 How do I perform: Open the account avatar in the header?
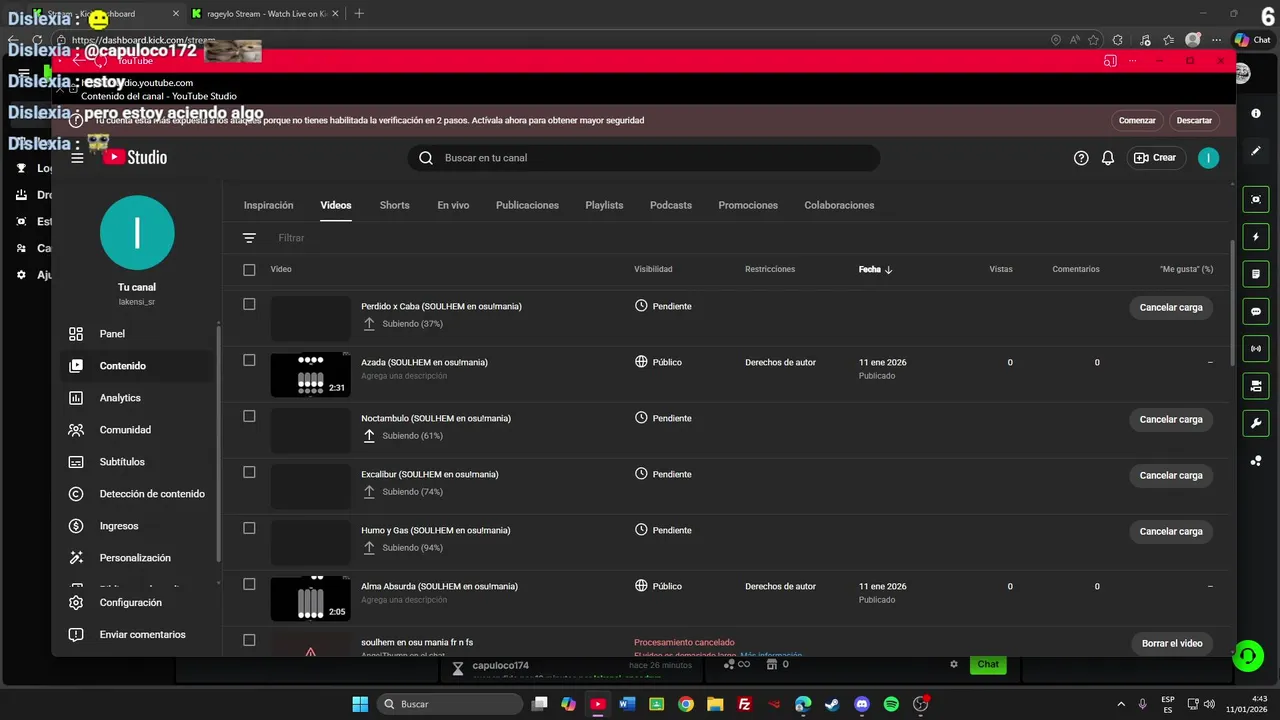point(1208,158)
